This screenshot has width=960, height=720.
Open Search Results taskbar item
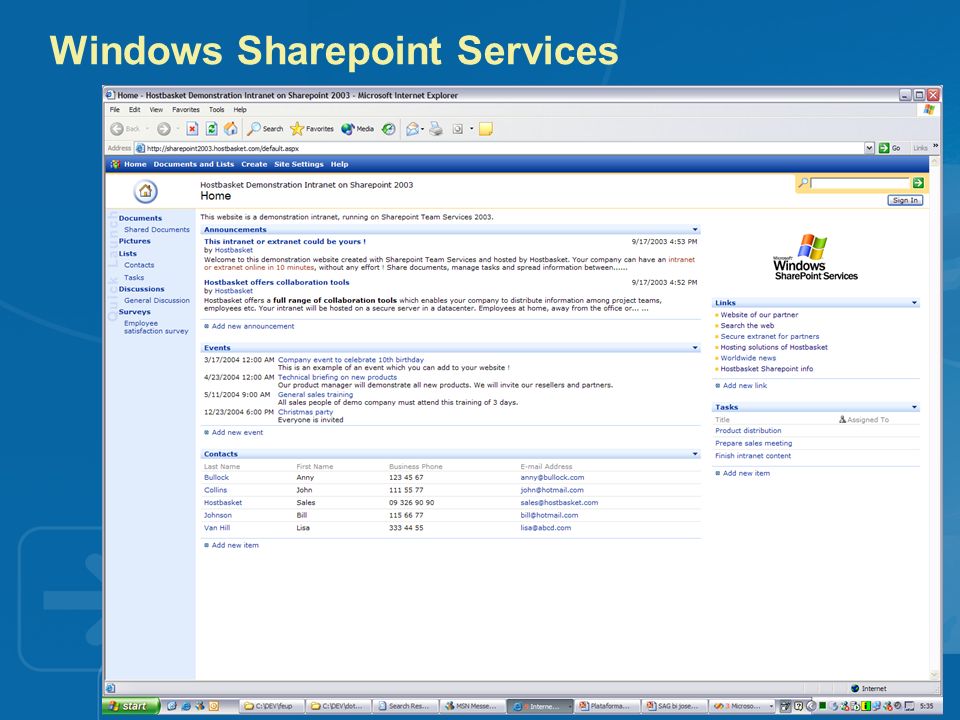tap(405, 706)
